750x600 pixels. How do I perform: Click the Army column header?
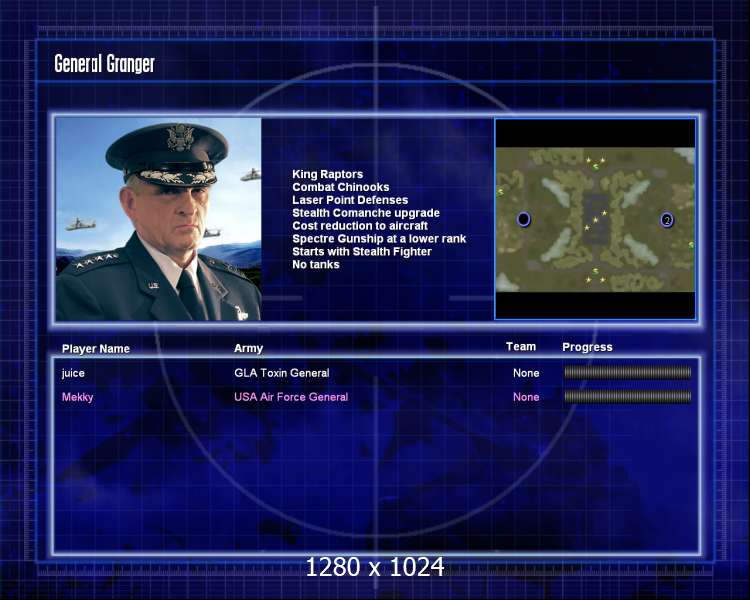pos(248,348)
